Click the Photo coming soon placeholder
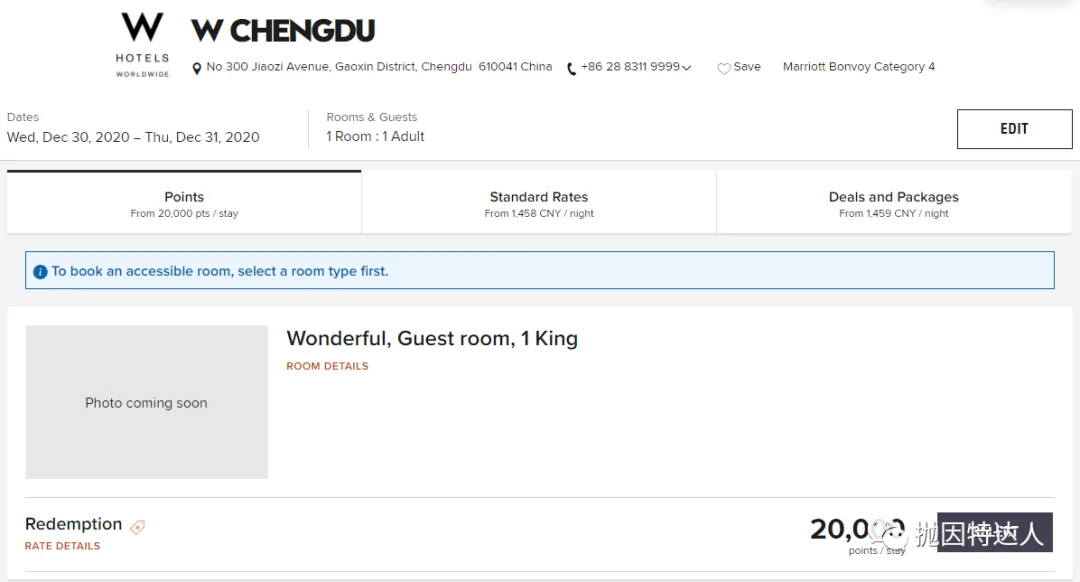Screen dimensions: 1080x582 (x=147, y=402)
